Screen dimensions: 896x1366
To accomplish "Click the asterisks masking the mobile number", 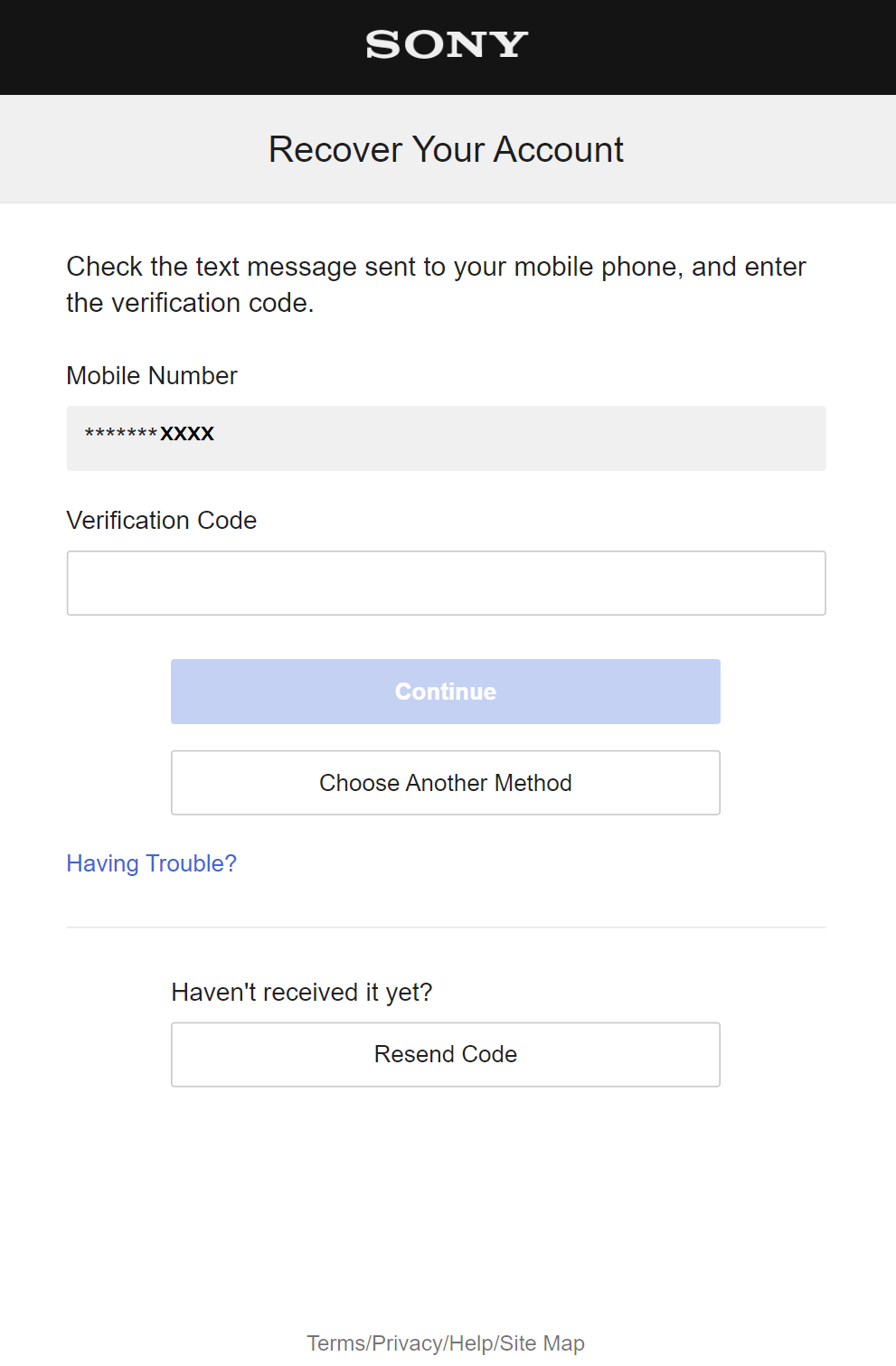I will tap(121, 433).
